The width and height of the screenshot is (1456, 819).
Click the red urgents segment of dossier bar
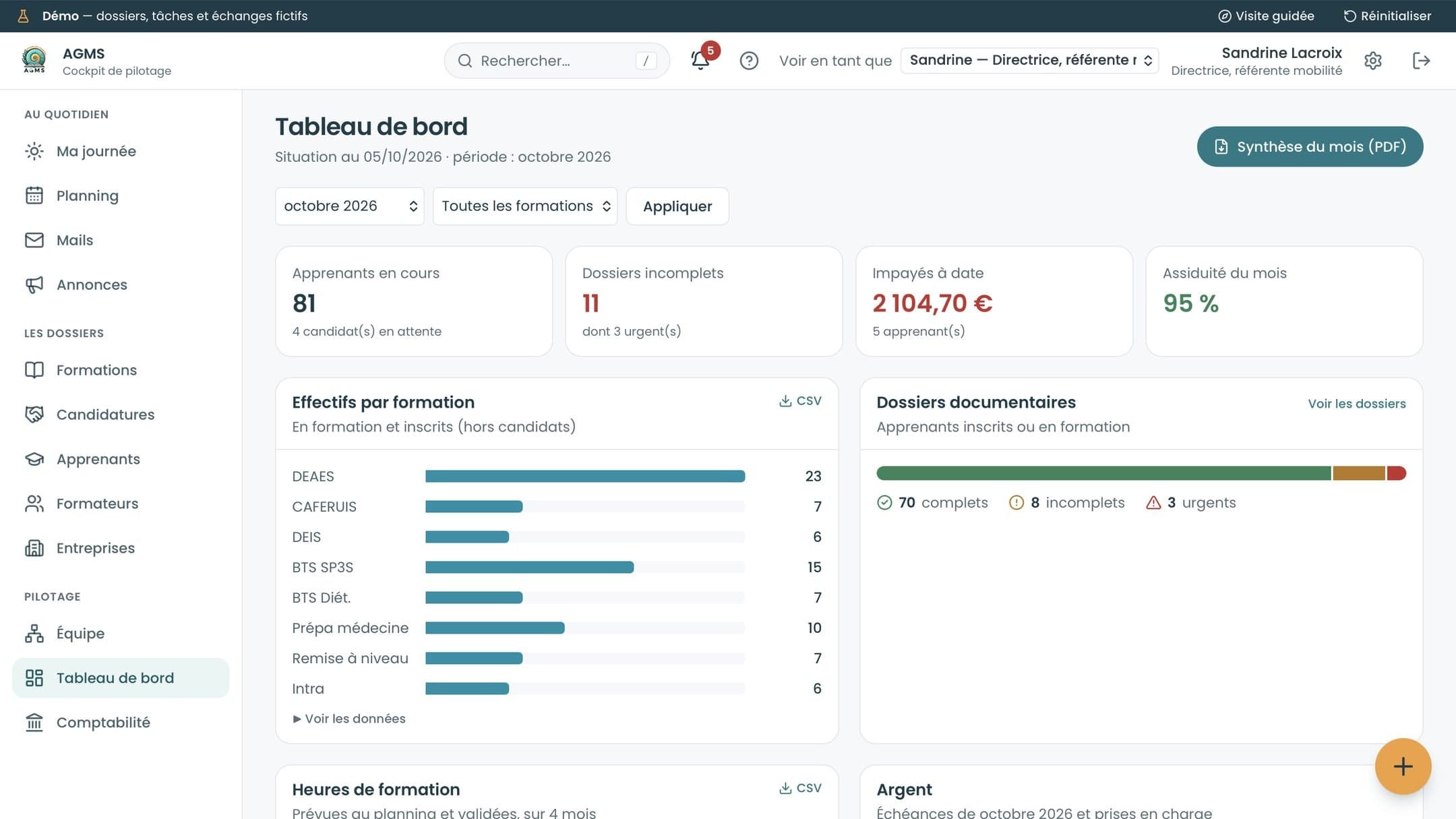tap(1396, 473)
